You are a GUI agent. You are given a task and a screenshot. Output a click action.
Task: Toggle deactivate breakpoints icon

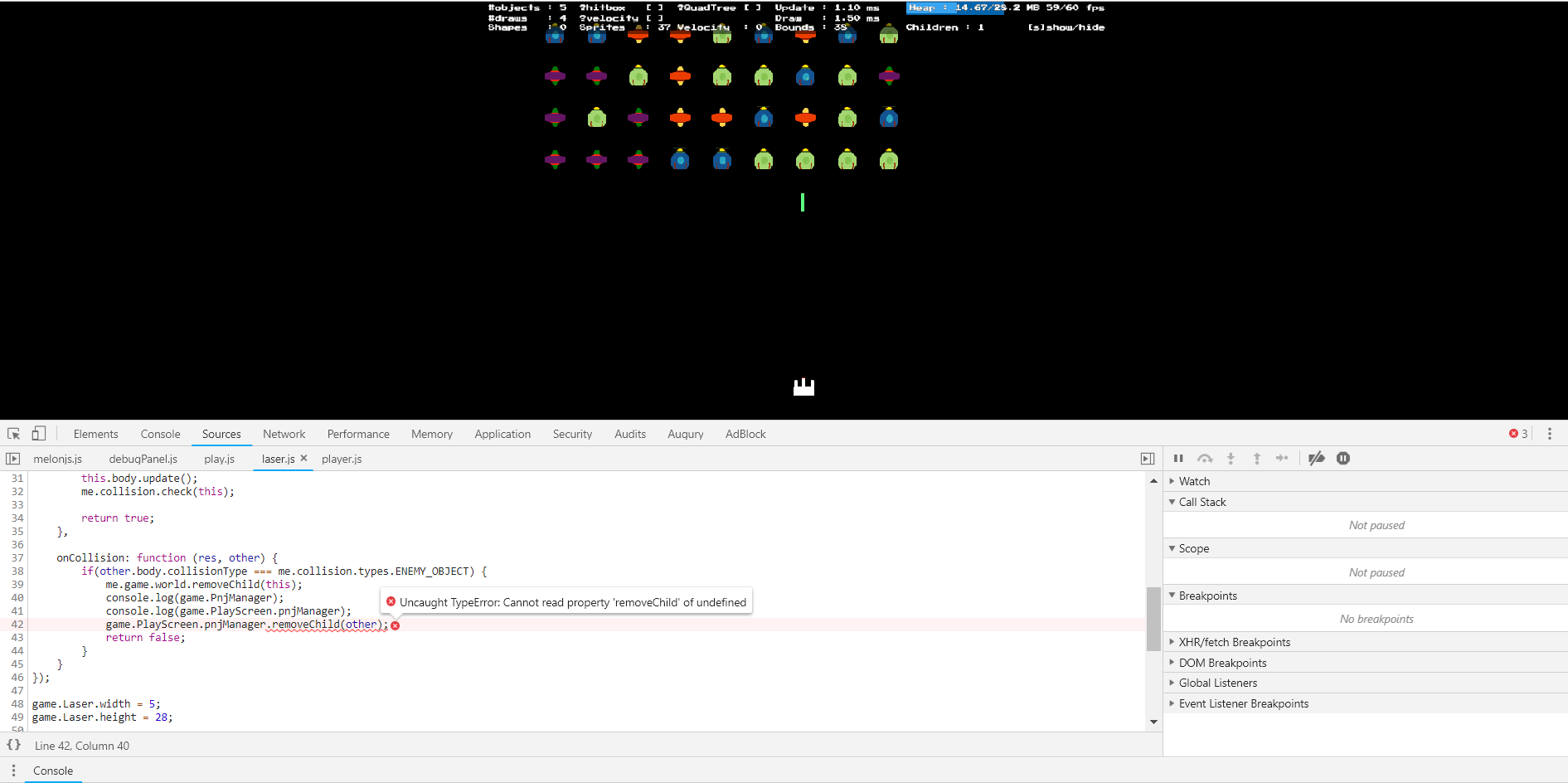(1317, 458)
